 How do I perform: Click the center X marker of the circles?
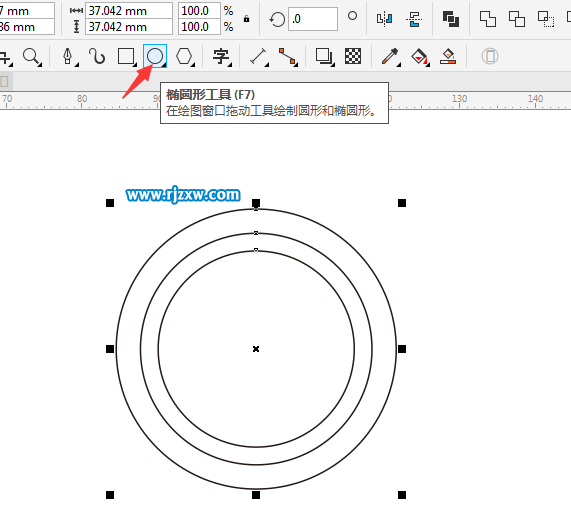point(256,349)
